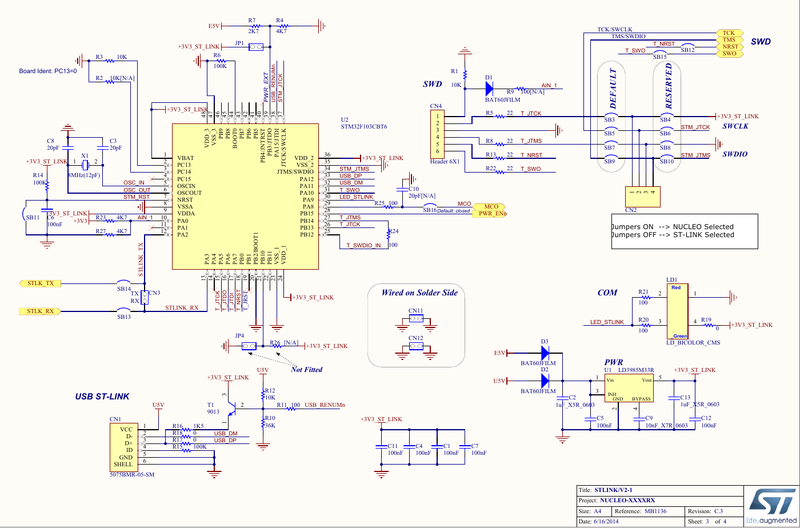The height and width of the screenshot is (528, 800).
Task: Select the STLK_TX port label
Action: (x=40, y=283)
